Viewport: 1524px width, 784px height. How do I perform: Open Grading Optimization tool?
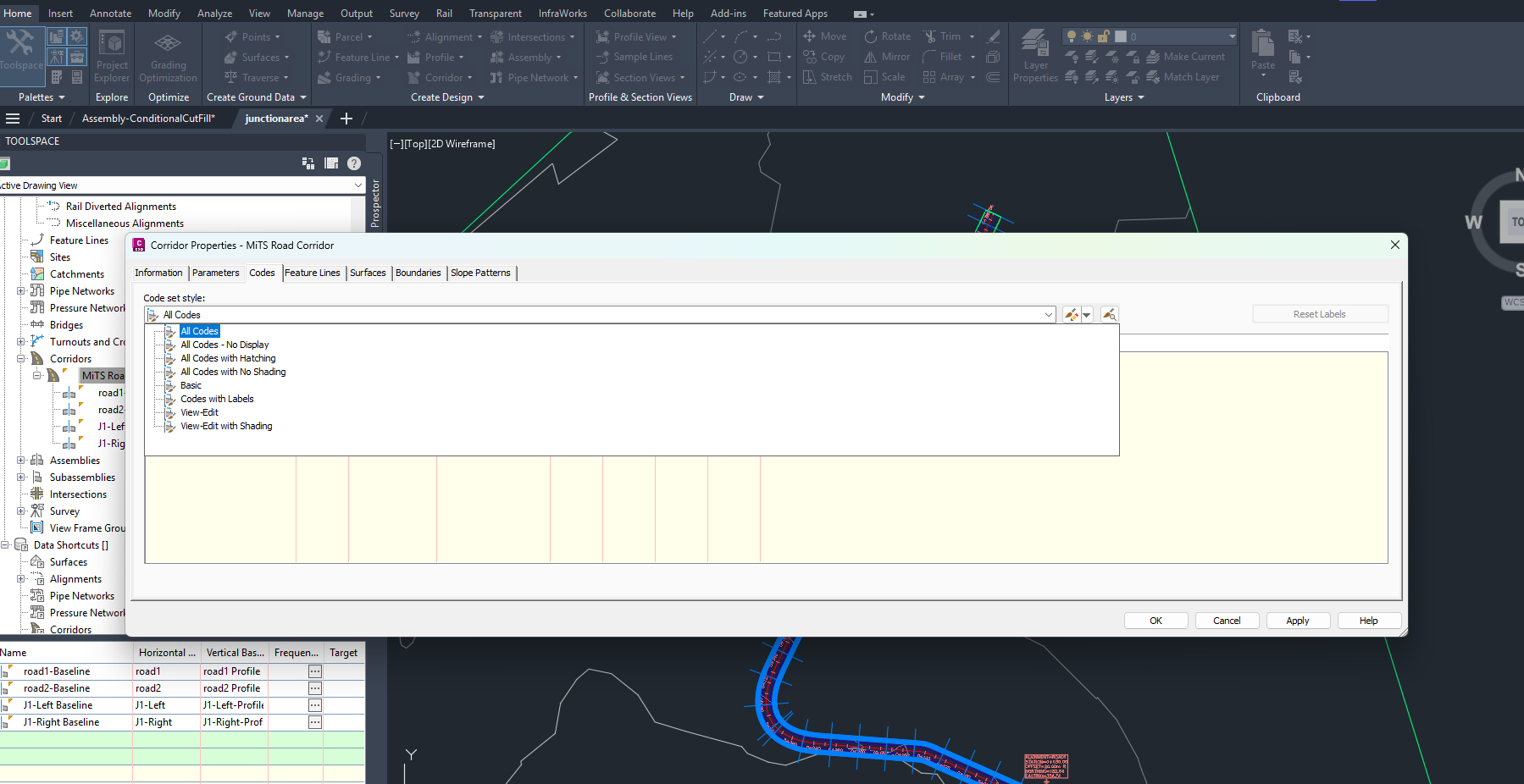168,57
